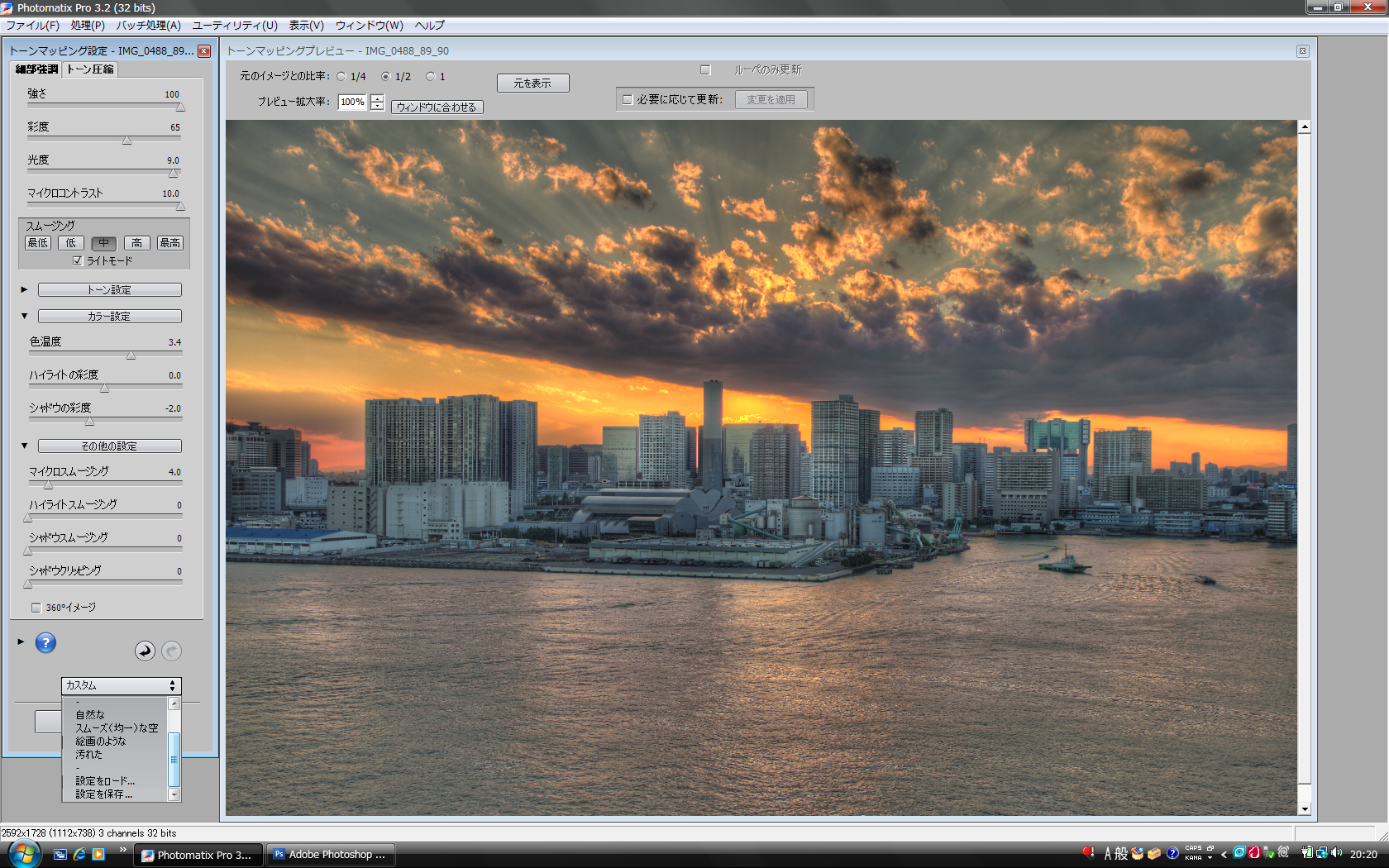
Task: Open the ファイル(F) menu
Action: [x=32, y=26]
